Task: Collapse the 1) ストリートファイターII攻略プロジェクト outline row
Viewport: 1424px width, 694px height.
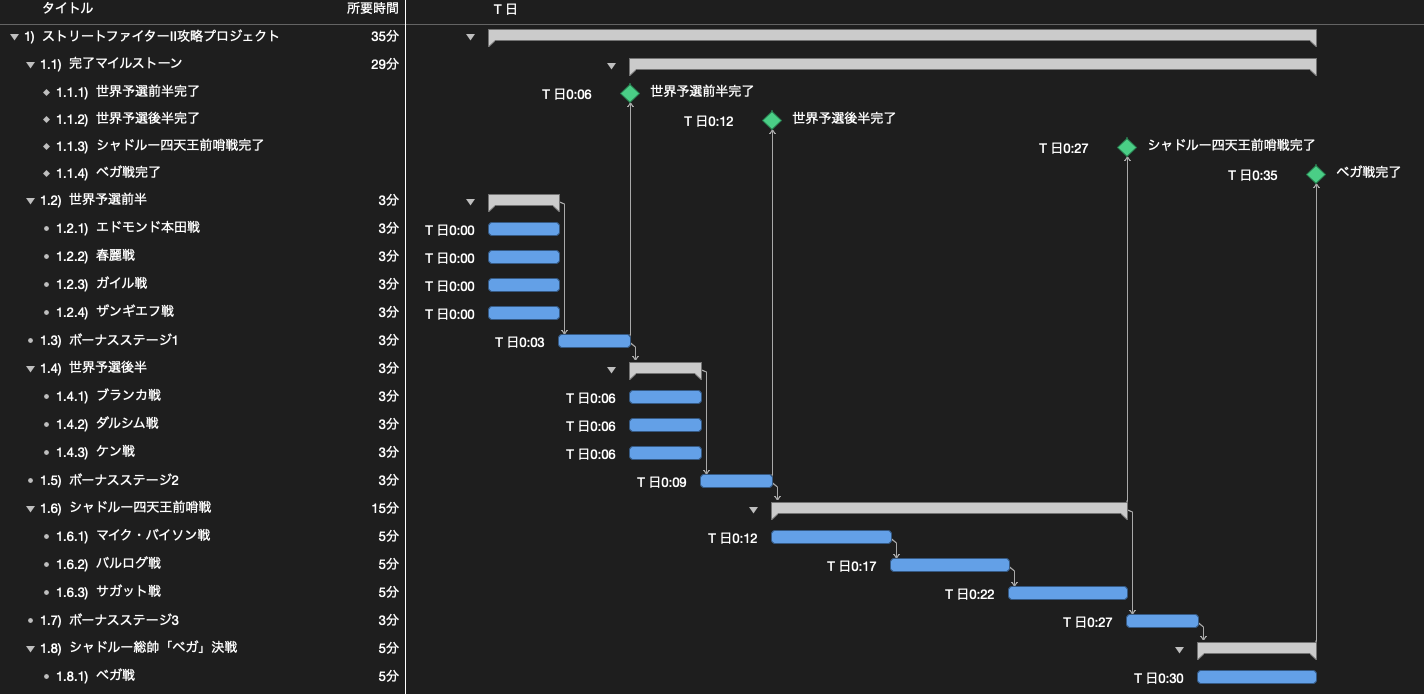Action: tap(14, 37)
